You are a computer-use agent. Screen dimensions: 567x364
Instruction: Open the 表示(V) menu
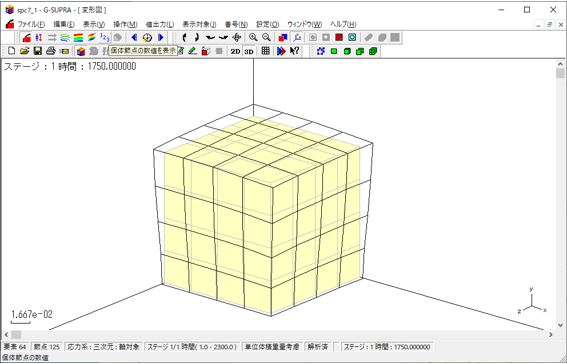click(x=94, y=24)
